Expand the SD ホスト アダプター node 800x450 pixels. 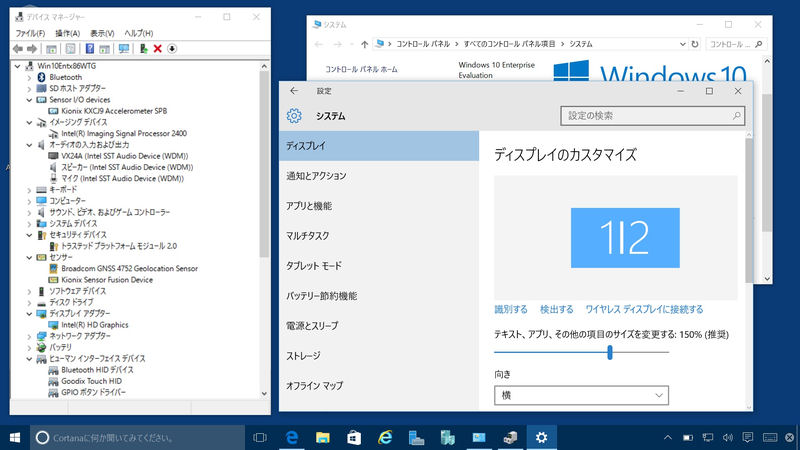tap(29, 88)
